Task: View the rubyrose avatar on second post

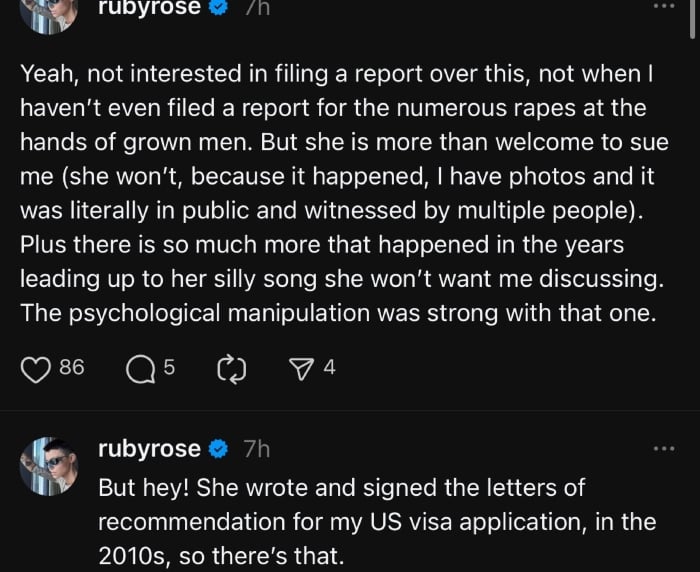Action: click(49, 466)
